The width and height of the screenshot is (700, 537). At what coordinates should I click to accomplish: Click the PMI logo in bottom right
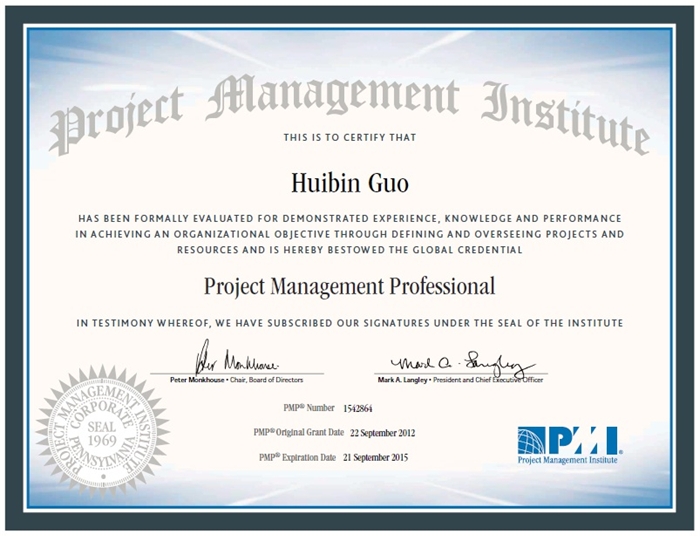coord(568,438)
